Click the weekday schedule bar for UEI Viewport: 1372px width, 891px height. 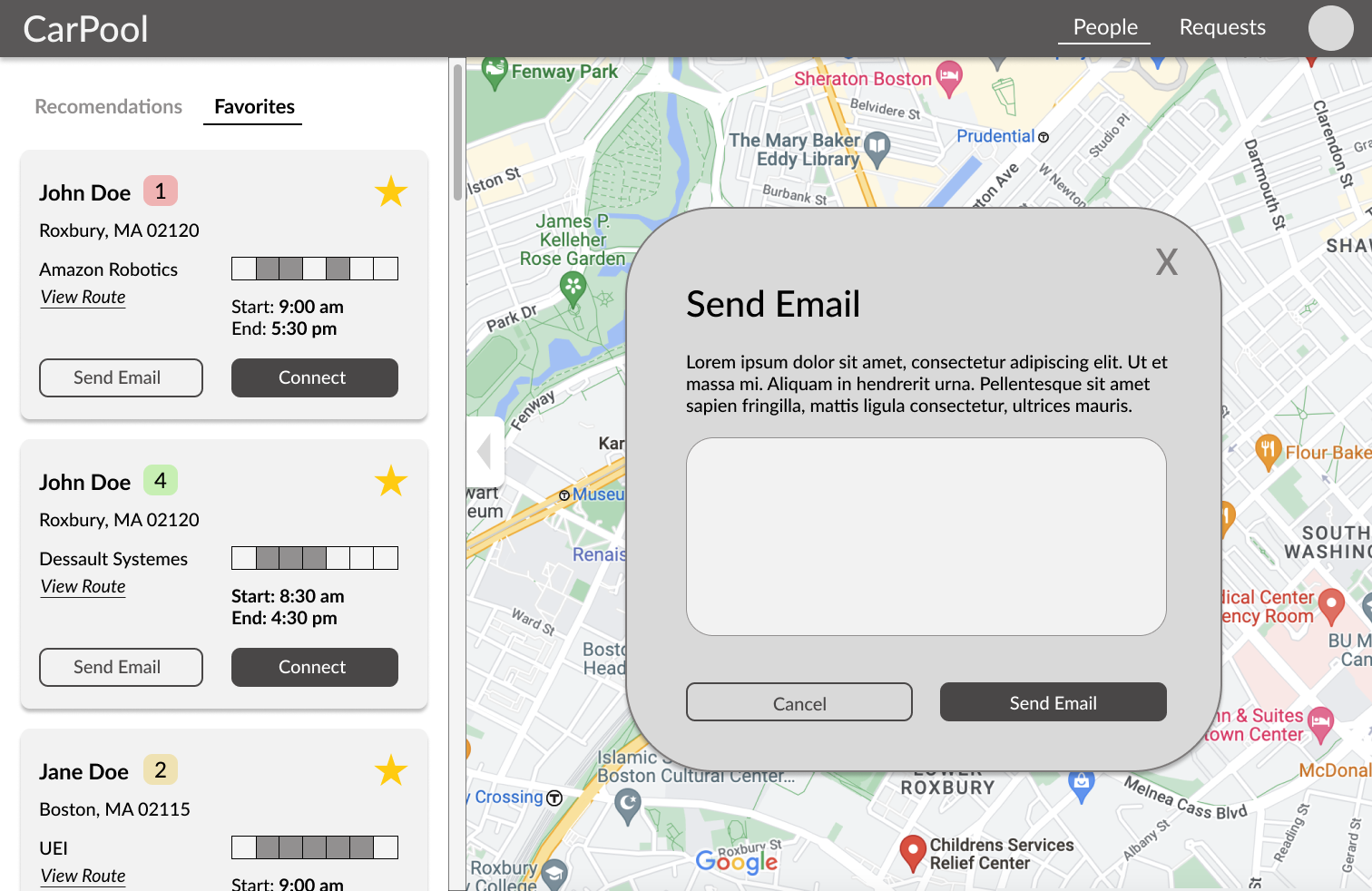[x=315, y=847]
